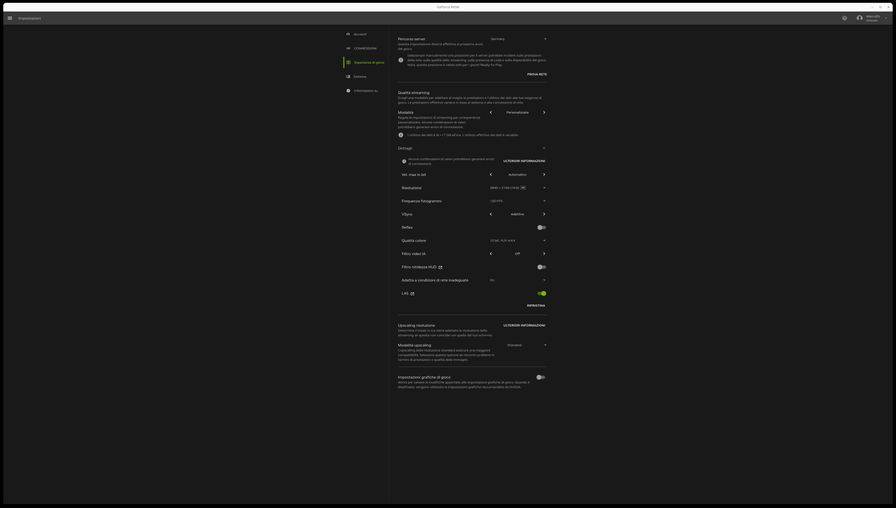
Task: Click right arrow for Modalità streaming
Action: (x=544, y=113)
